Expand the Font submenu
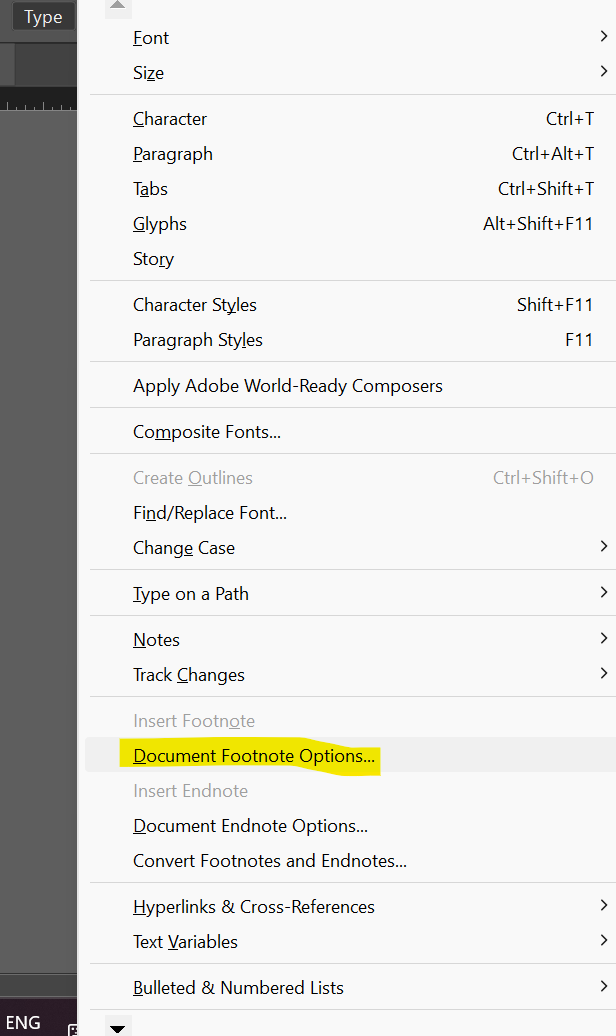 coord(151,38)
